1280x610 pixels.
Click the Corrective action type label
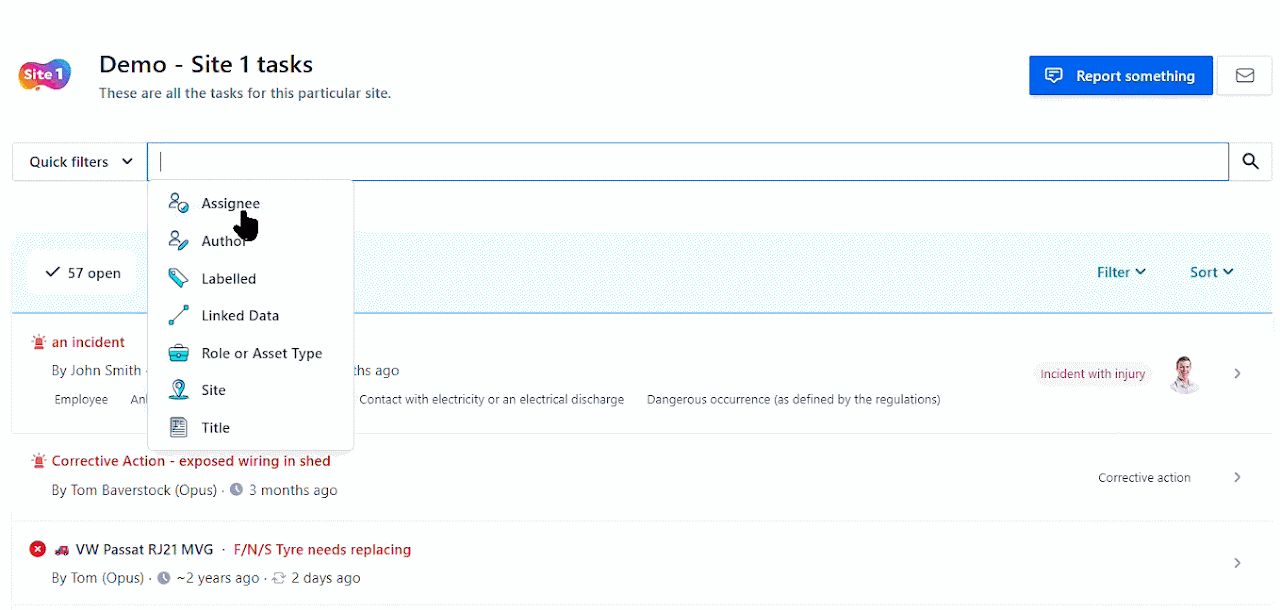[1144, 478]
